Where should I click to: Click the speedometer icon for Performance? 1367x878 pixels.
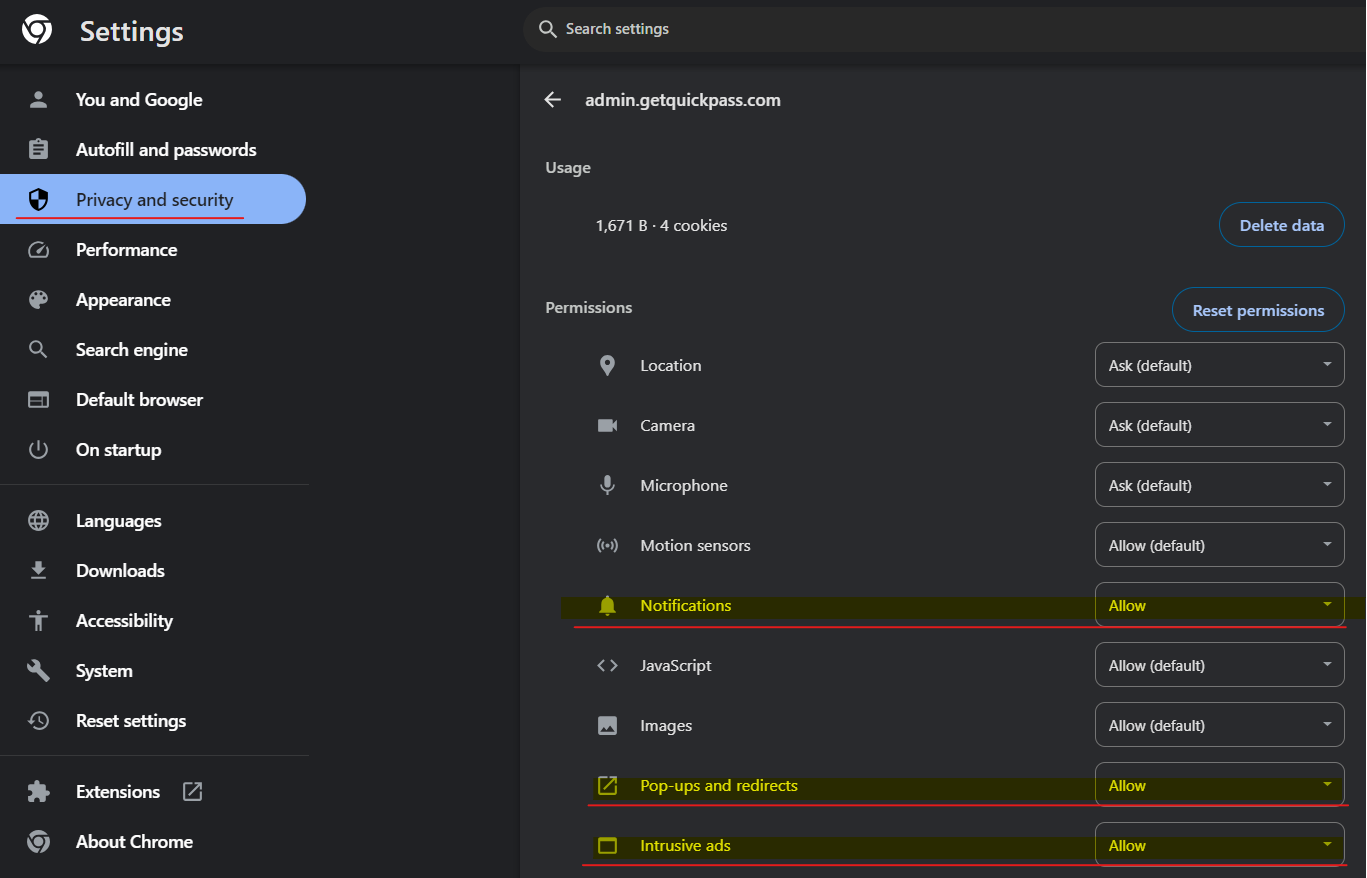(x=38, y=249)
